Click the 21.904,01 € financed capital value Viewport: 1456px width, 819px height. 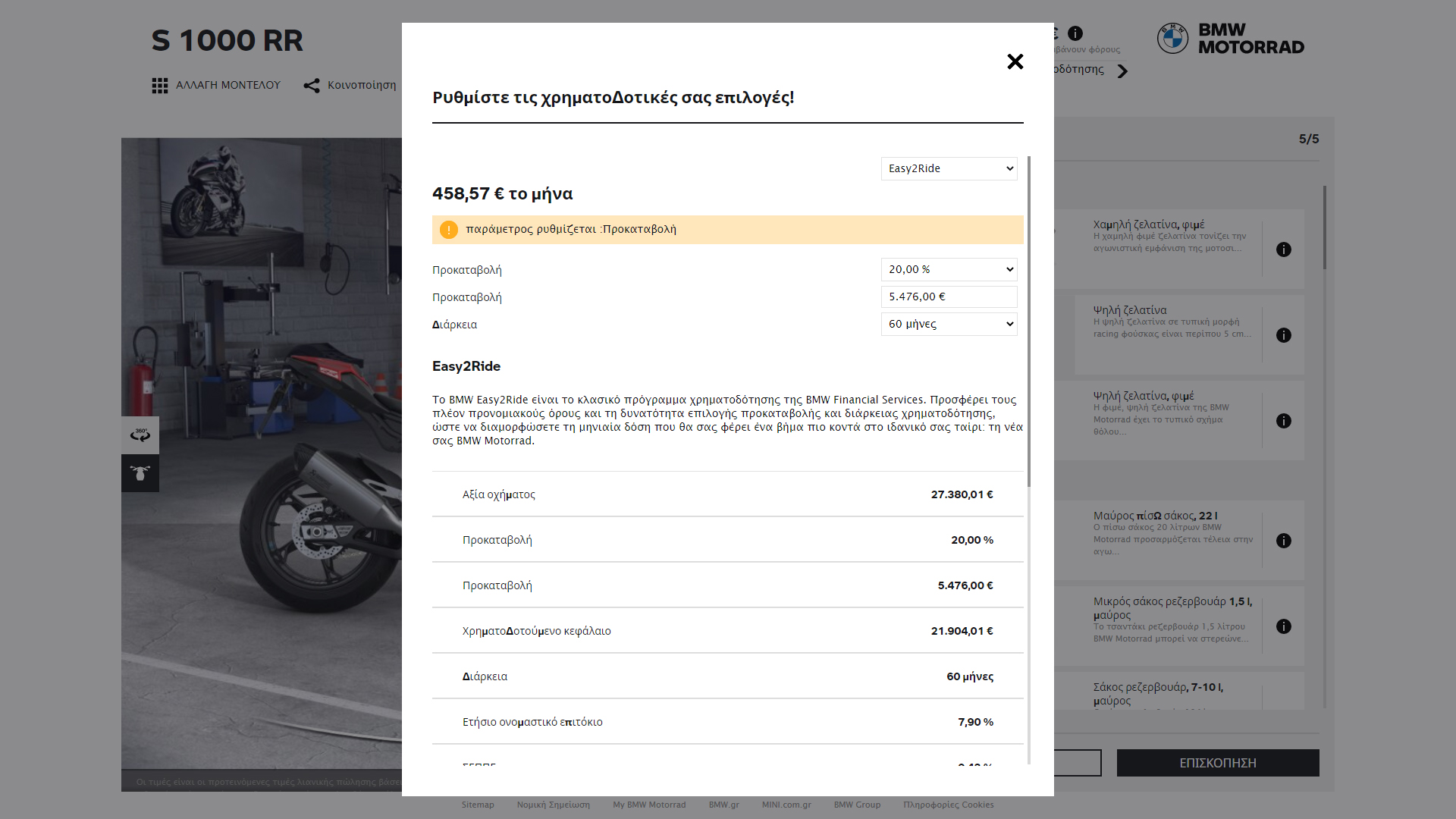click(962, 631)
